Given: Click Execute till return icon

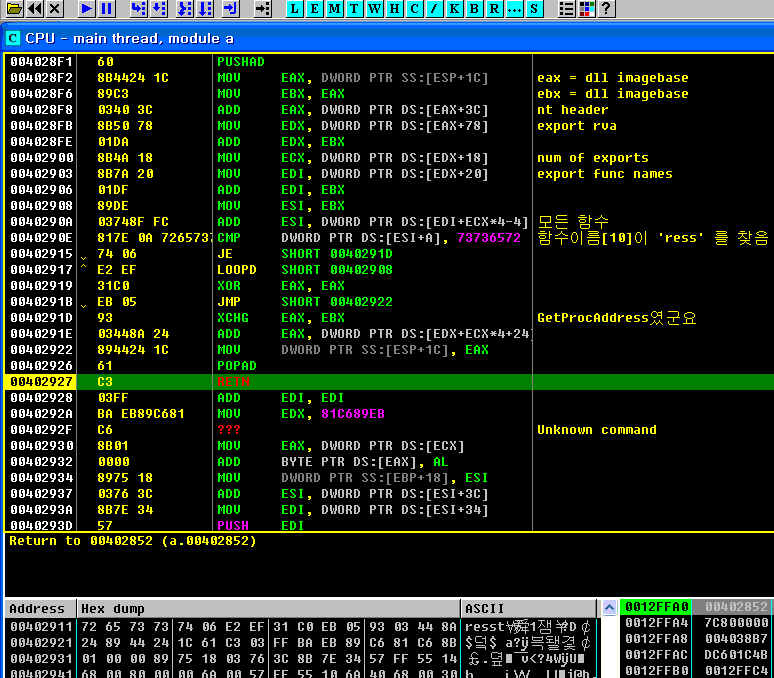Looking at the screenshot, I should (x=230, y=8).
